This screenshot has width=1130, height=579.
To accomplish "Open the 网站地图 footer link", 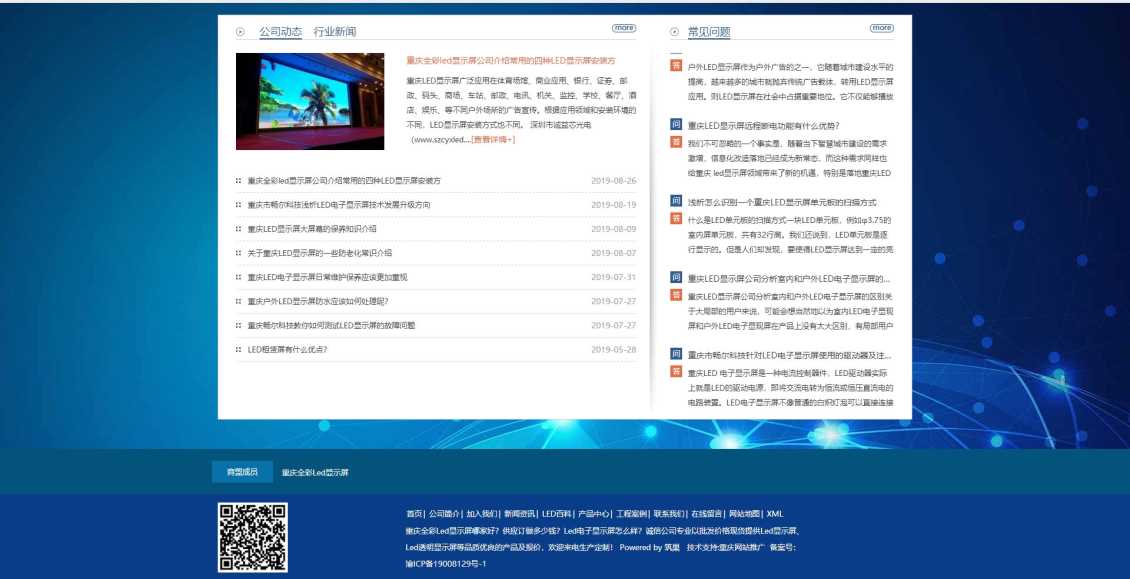I will (x=750, y=514).
